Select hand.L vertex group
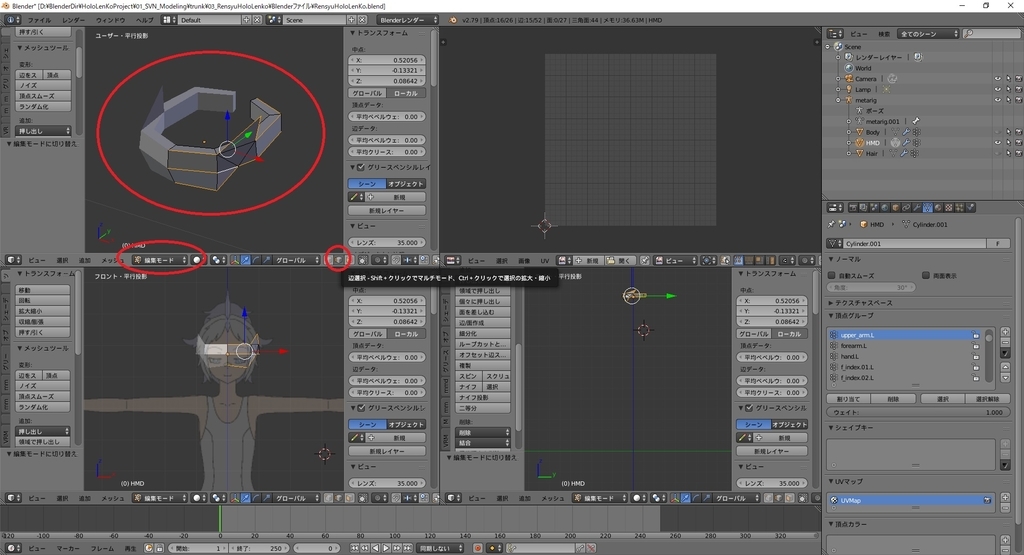The height and width of the screenshot is (555, 1024). 906,357
